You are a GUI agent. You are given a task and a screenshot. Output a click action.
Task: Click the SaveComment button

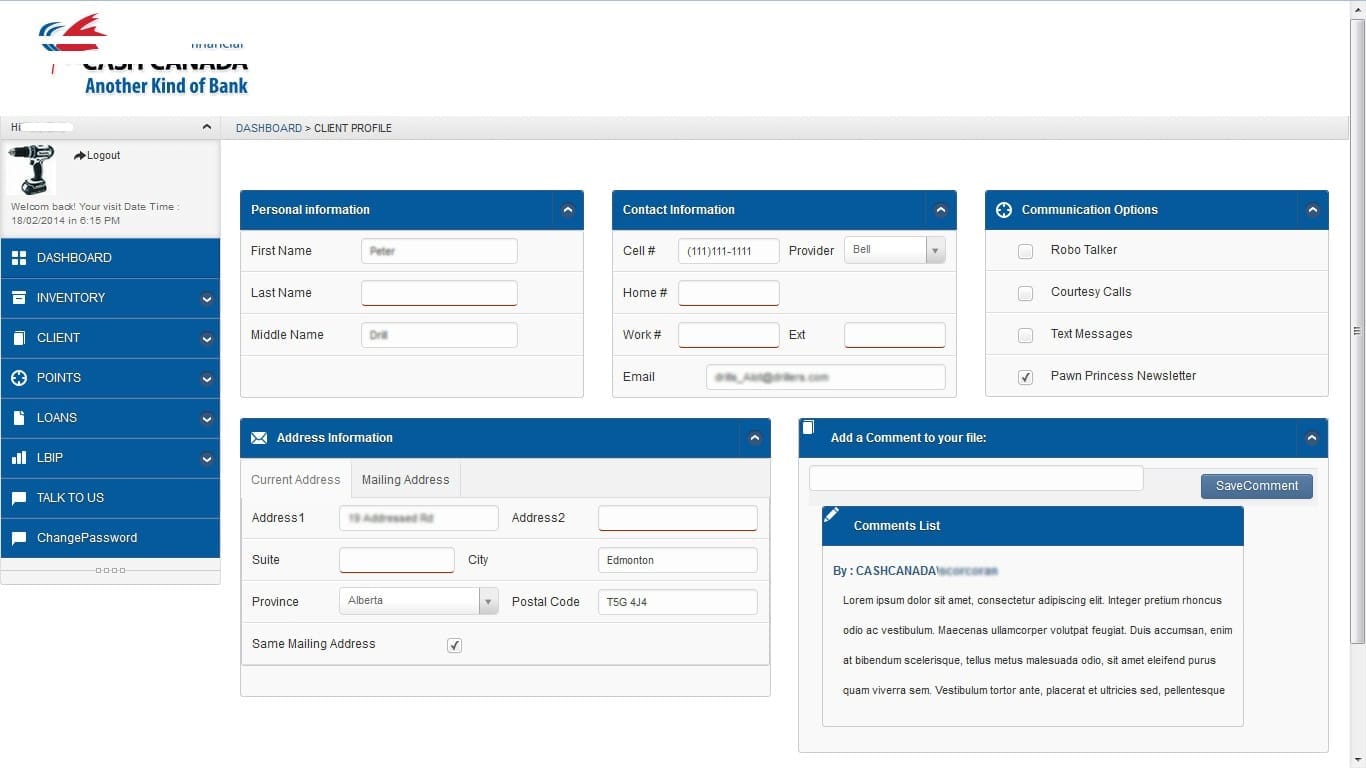click(1256, 486)
